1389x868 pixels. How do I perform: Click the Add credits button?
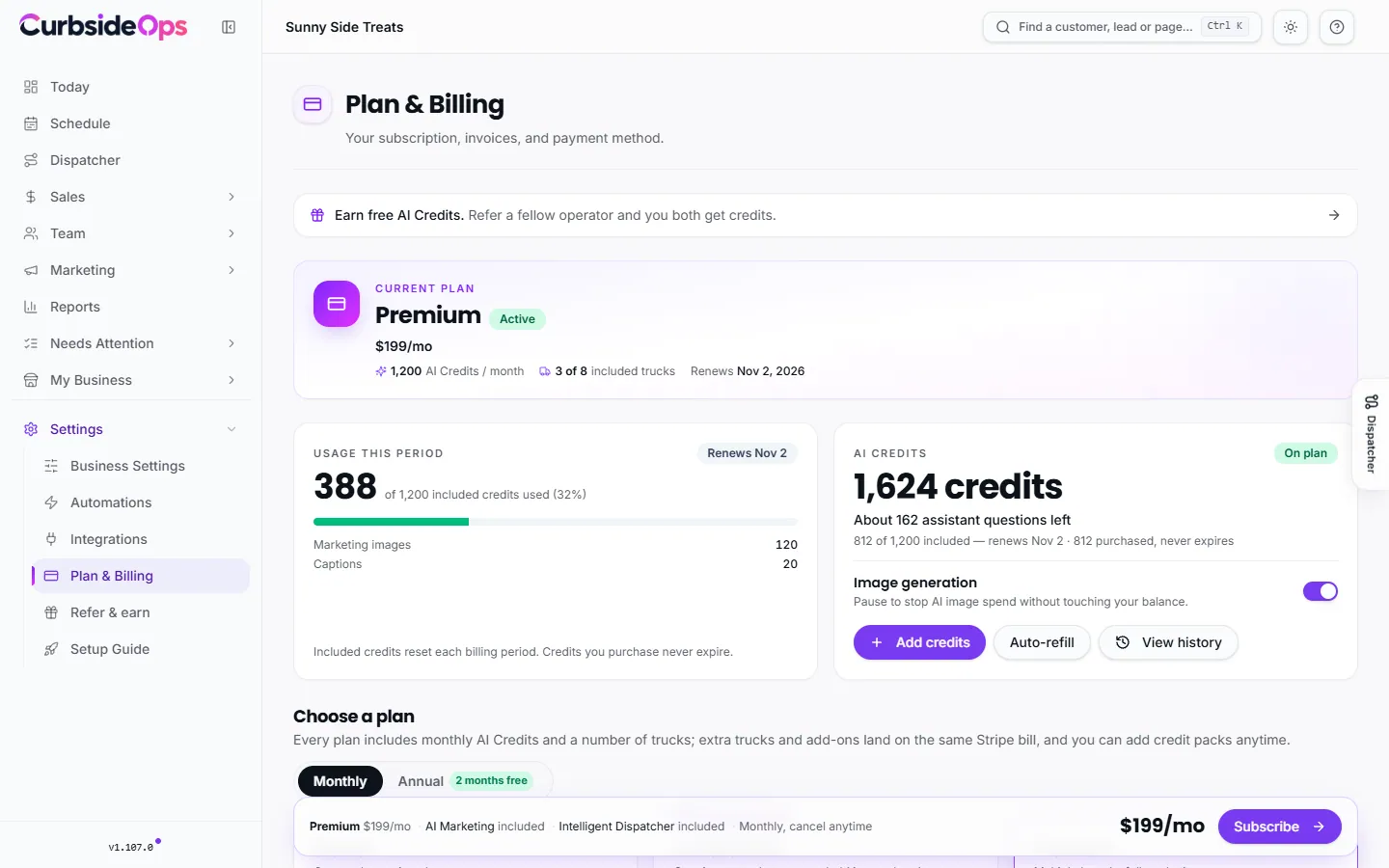point(919,642)
